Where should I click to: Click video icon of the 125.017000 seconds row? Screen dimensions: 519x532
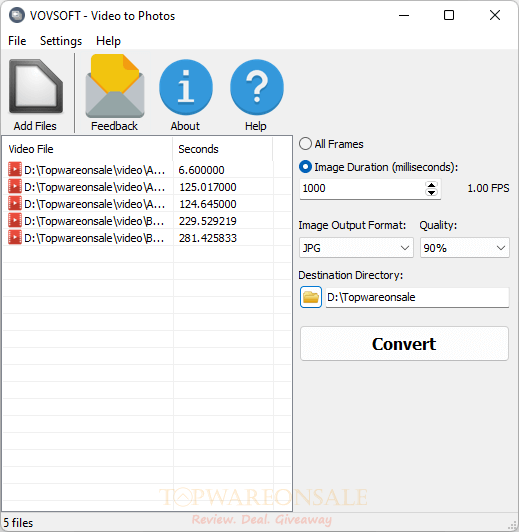tap(15, 186)
